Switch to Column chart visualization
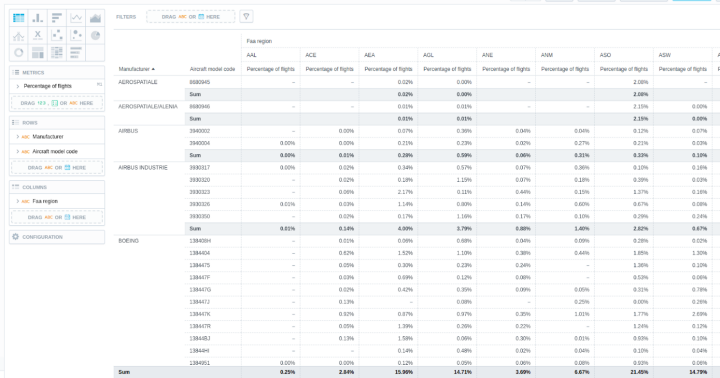 [38, 18]
